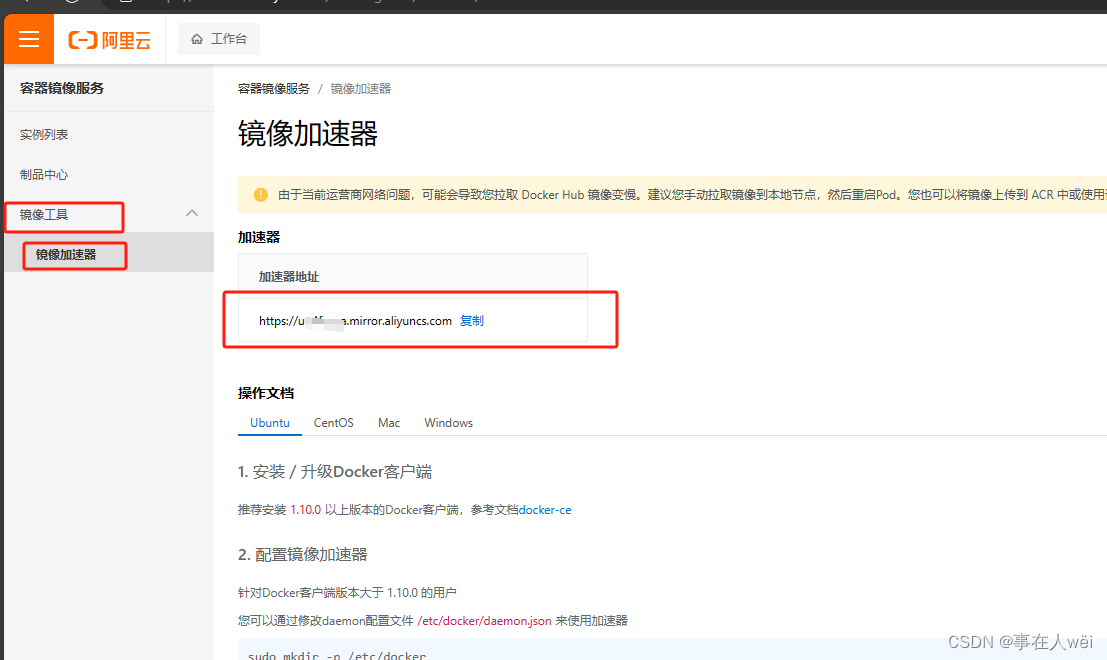
Task: Click the home icon next to 工作台
Action: (x=197, y=39)
